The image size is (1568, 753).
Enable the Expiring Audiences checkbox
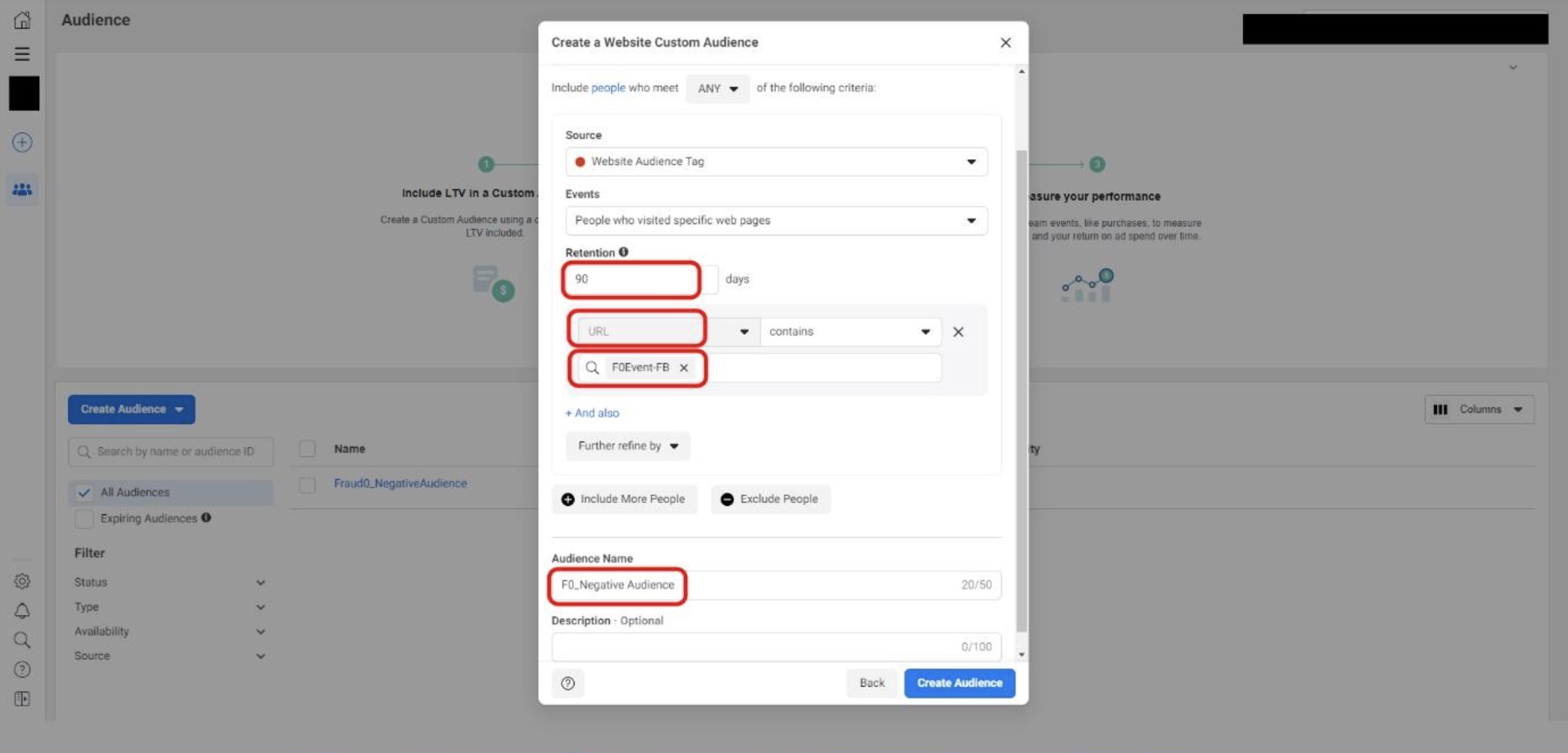pyautogui.click(x=83, y=518)
